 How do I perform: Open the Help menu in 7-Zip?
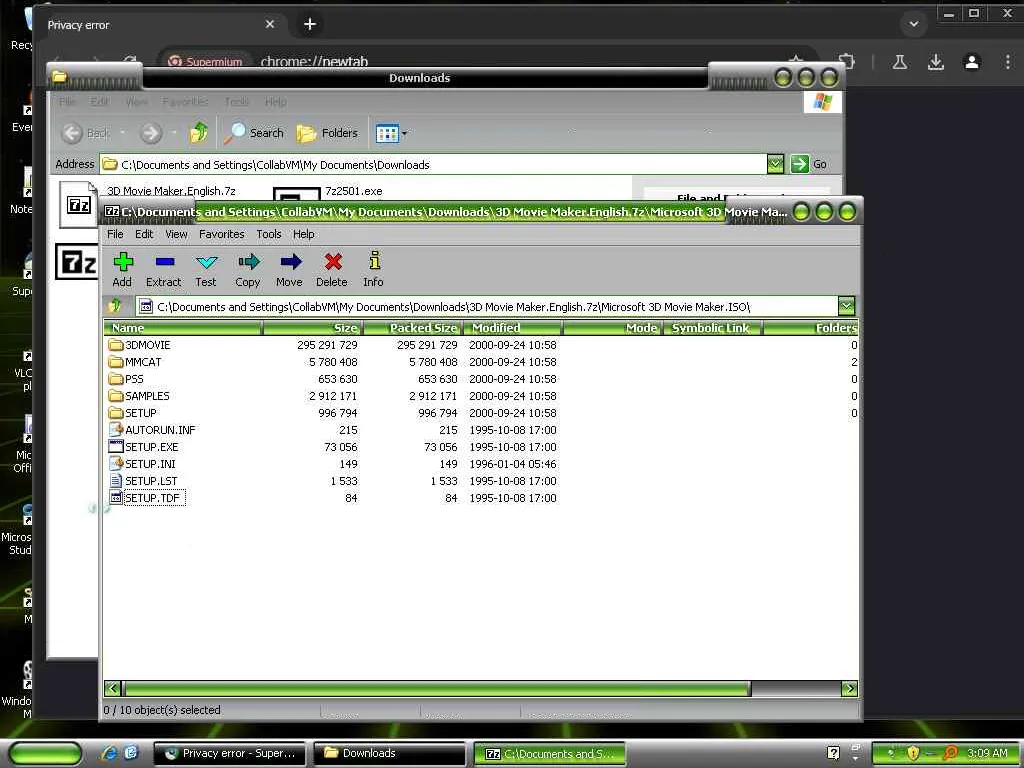[304, 234]
